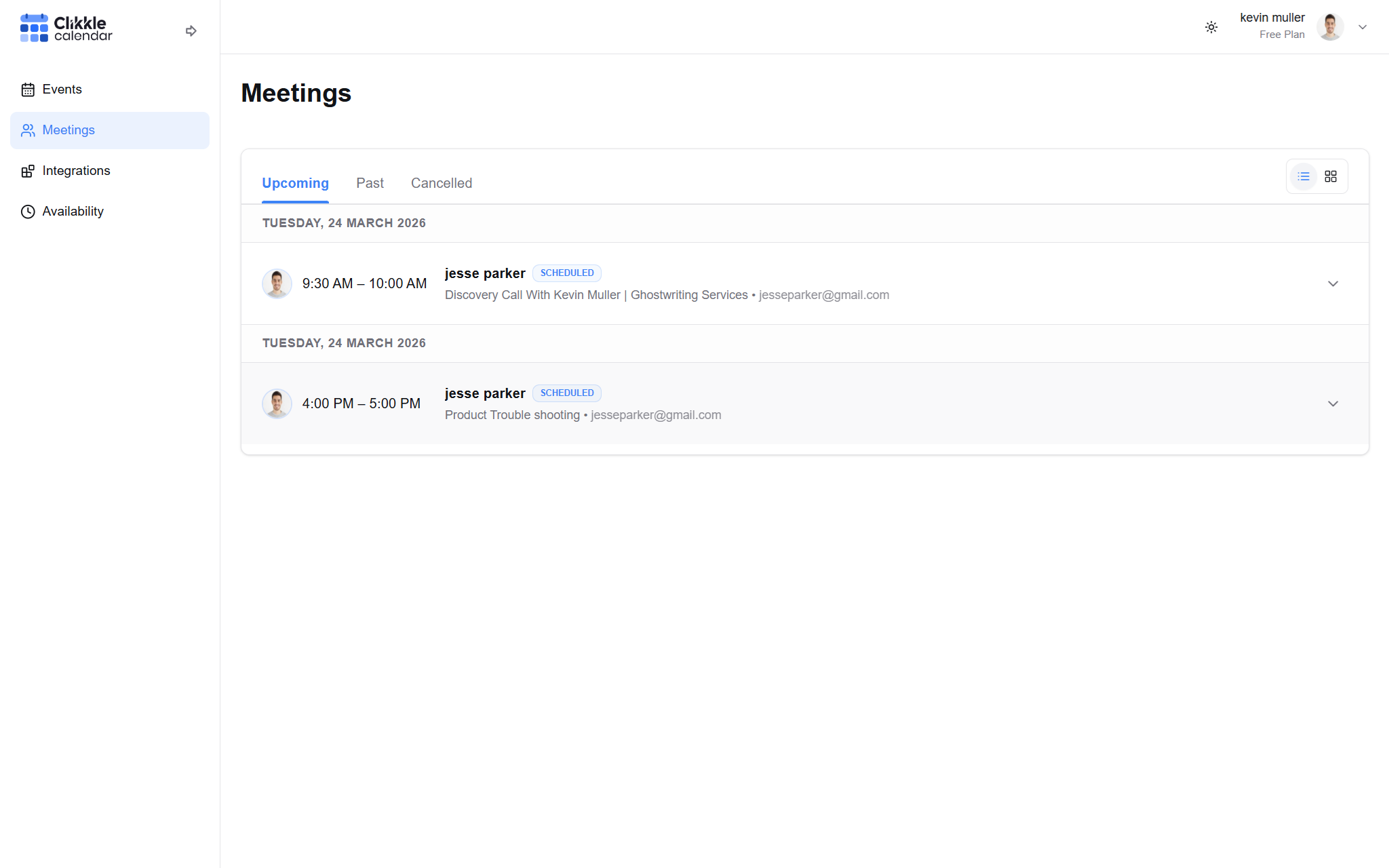Click the Availability clock icon in sidebar
Viewport: 1389px width, 868px height.
28,212
